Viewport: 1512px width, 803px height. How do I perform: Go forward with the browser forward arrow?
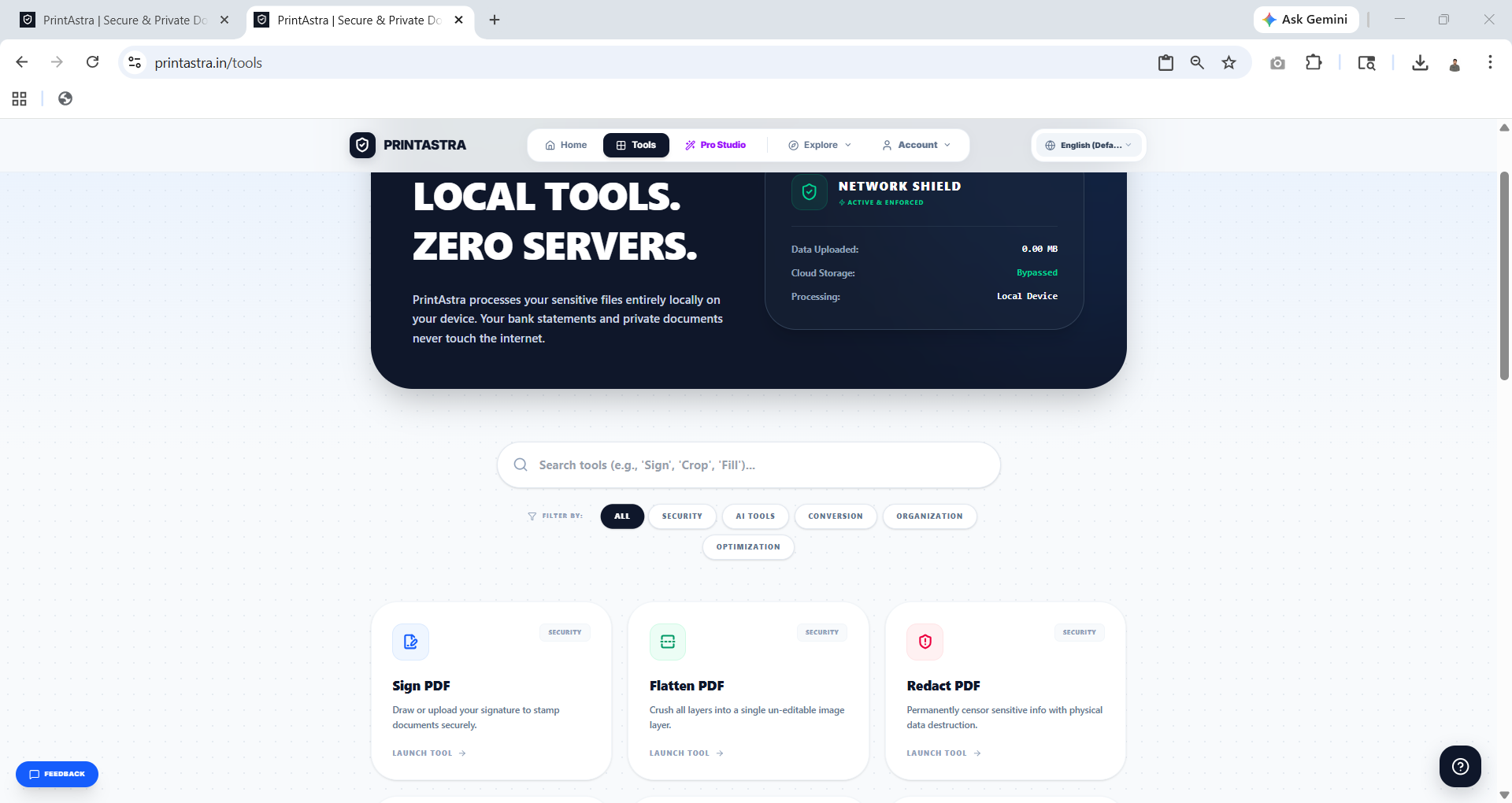(x=57, y=62)
